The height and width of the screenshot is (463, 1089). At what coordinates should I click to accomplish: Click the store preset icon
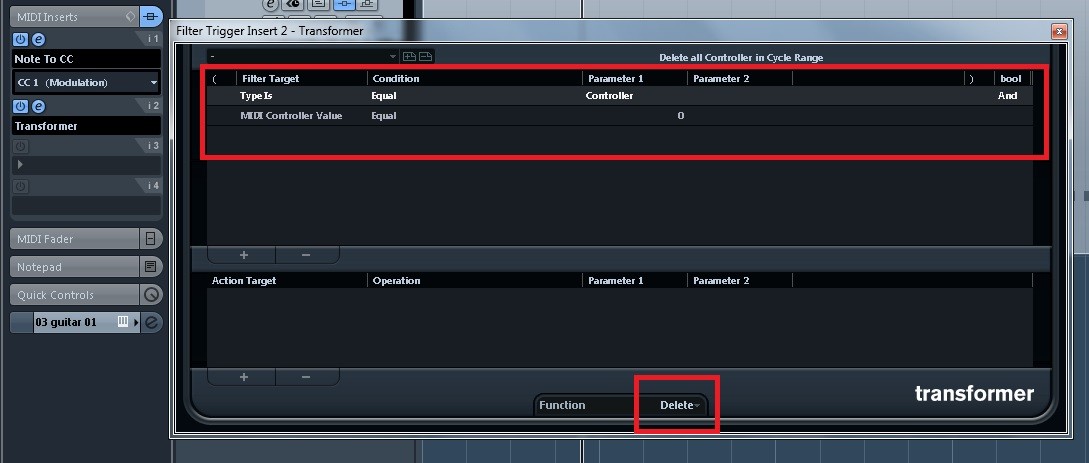click(x=410, y=56)
